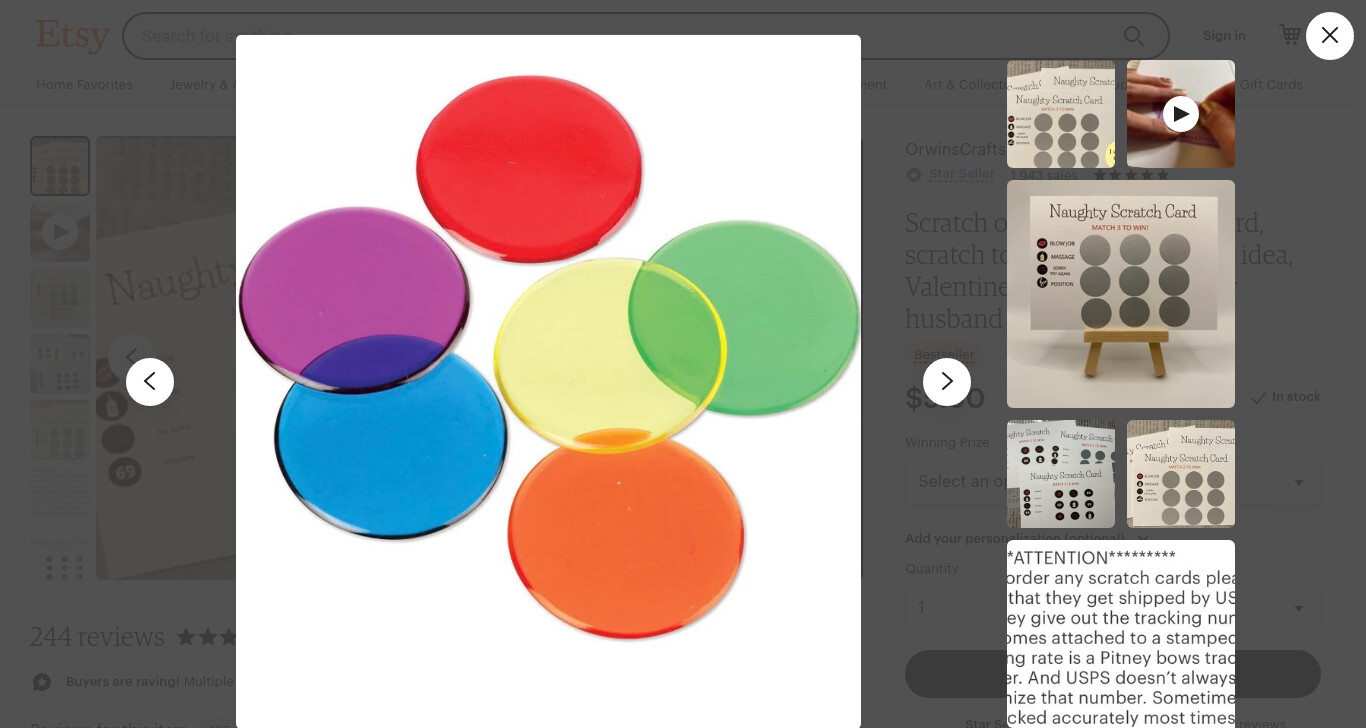The image size is (1366, 728).
Task: Visit the OrwinsCrafts shop page
Action: [955, 149]
